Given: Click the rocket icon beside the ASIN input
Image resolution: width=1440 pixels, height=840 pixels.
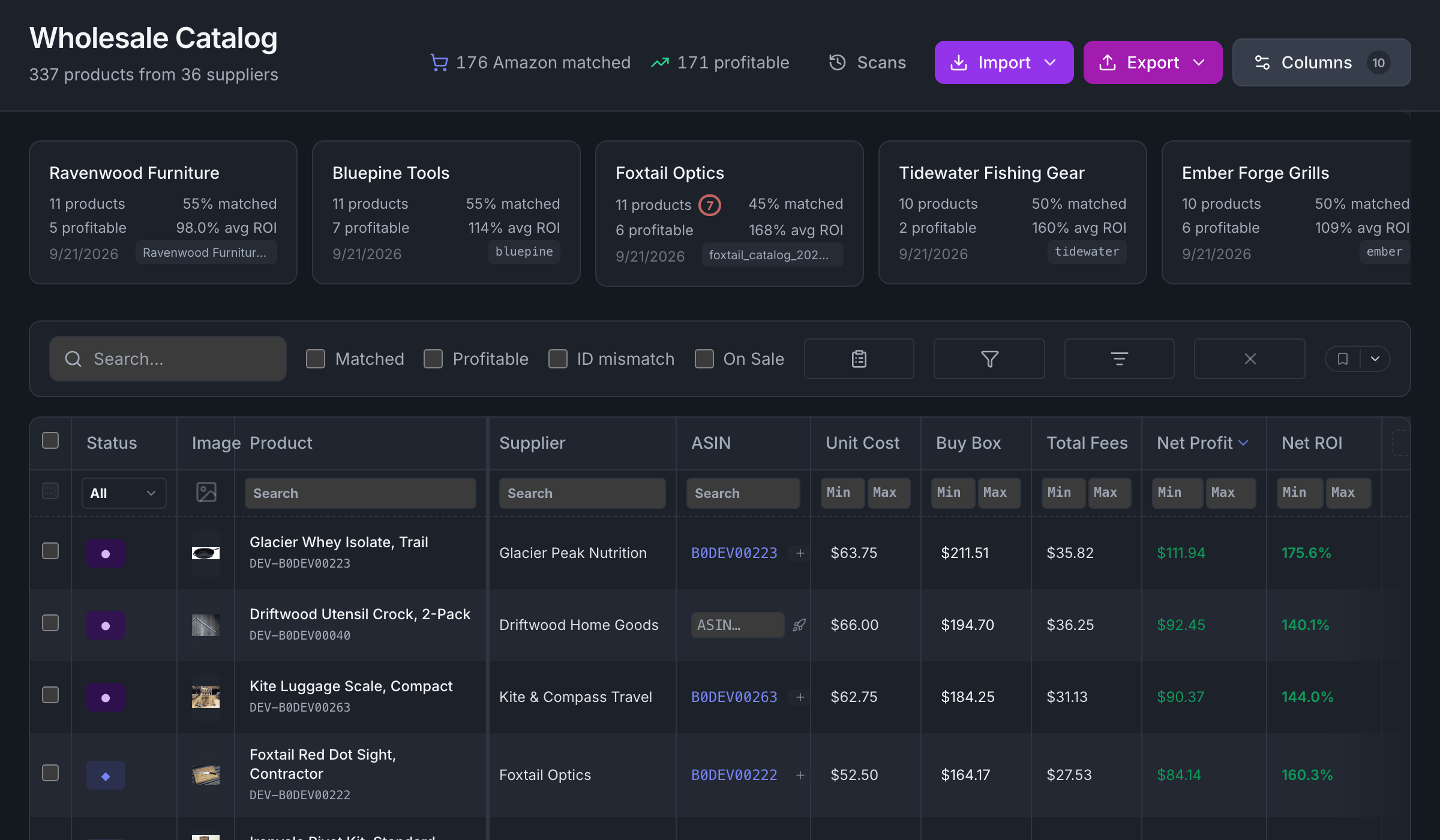Looking at the screenshot, I should [799, 625].
